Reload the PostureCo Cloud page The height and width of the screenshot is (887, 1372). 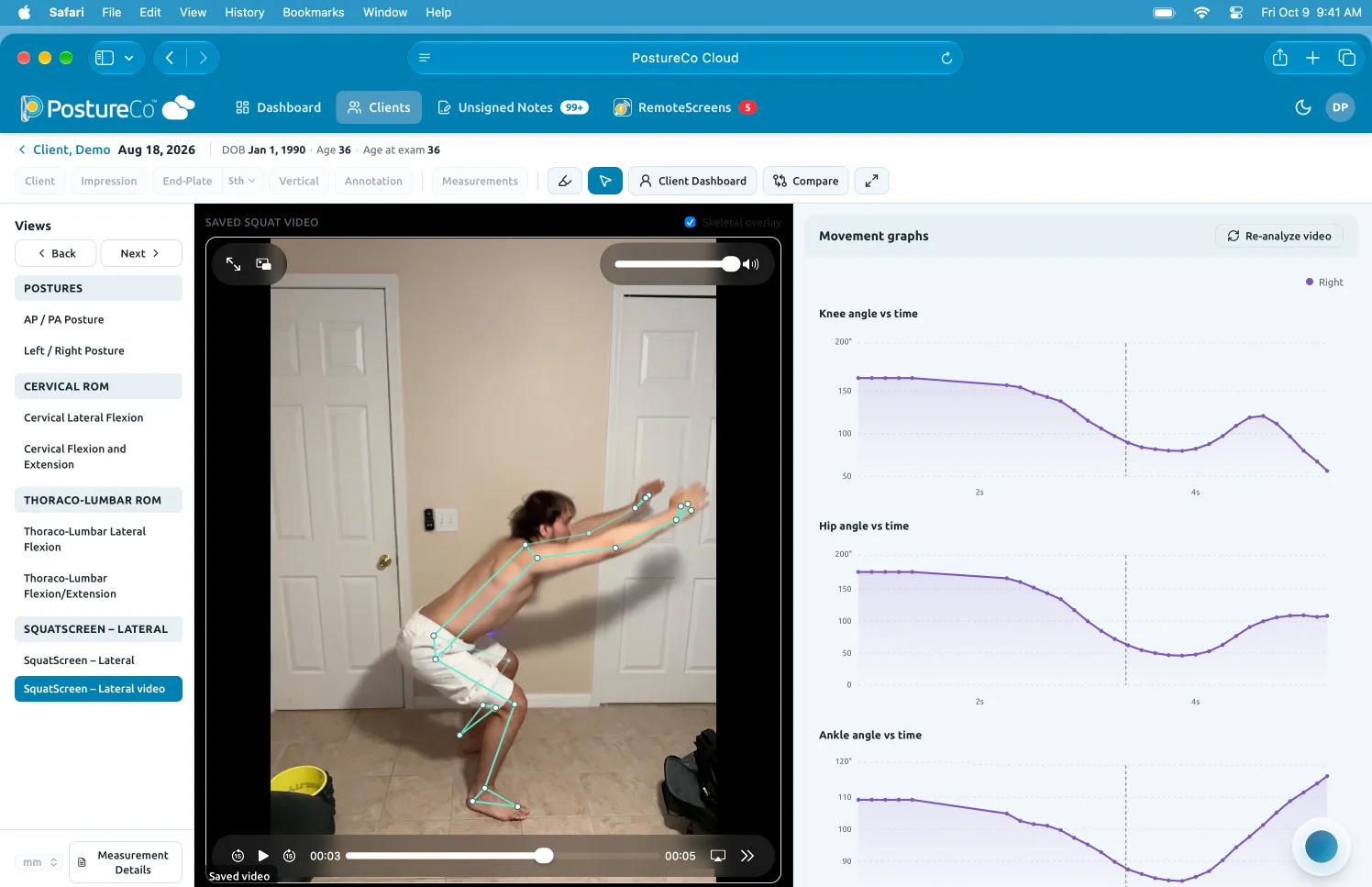(x=946, y=58)
